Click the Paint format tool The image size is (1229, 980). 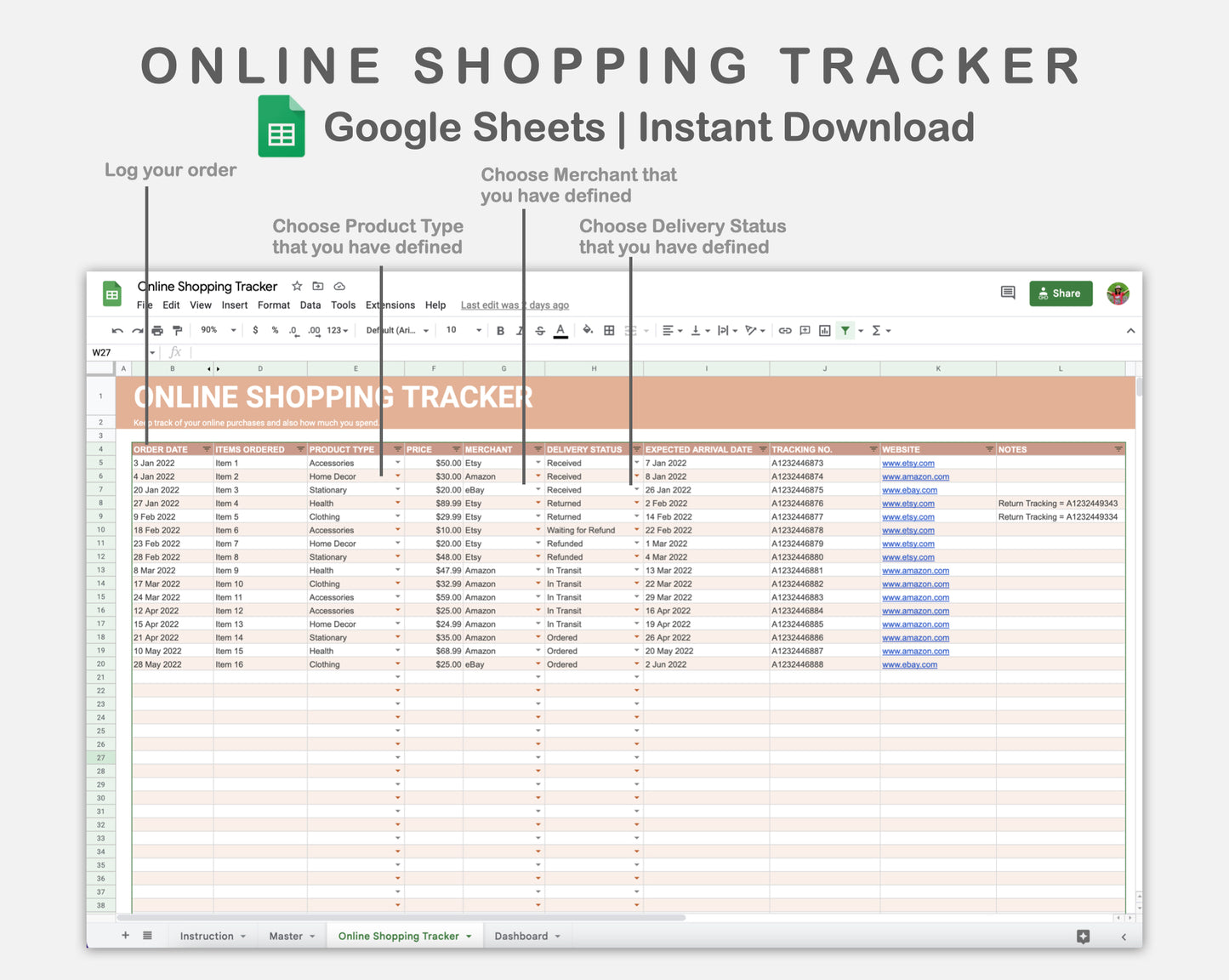(x=176, y=330)
